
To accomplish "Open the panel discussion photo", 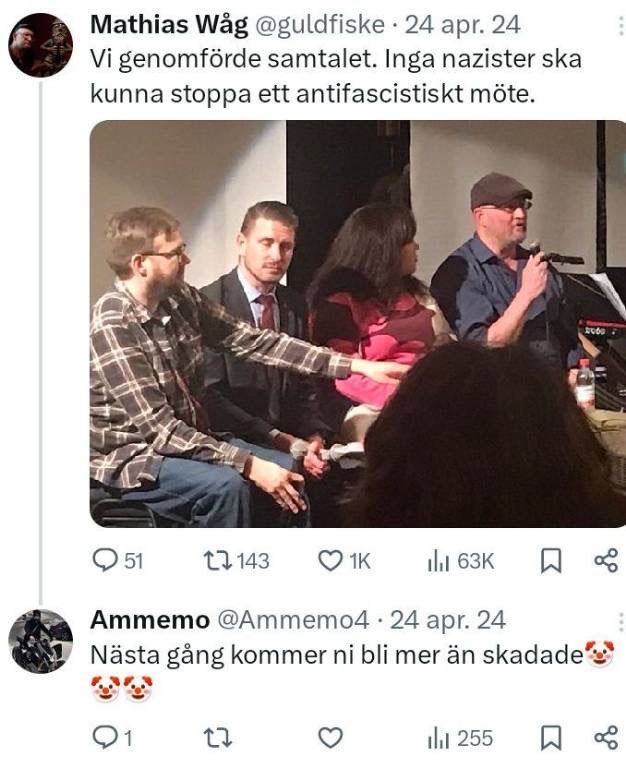I will pos(358,324).
